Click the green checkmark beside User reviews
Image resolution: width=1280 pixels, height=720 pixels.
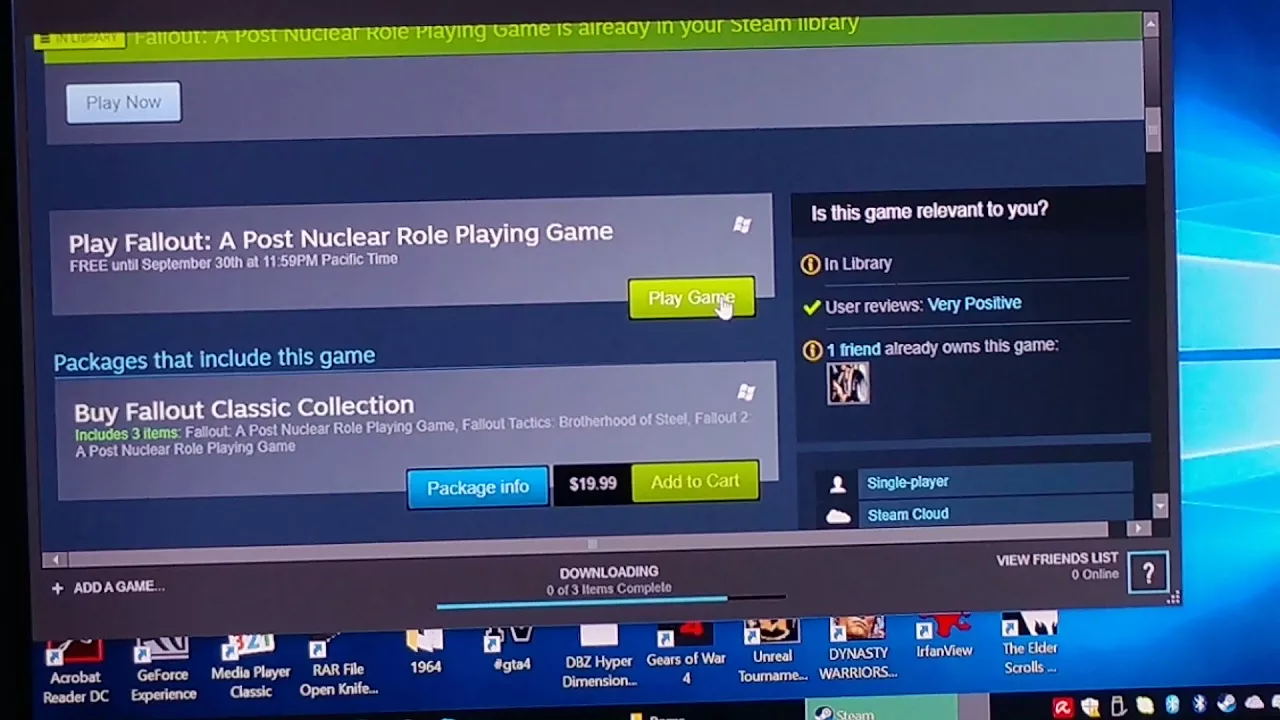(x=812, y=307)
